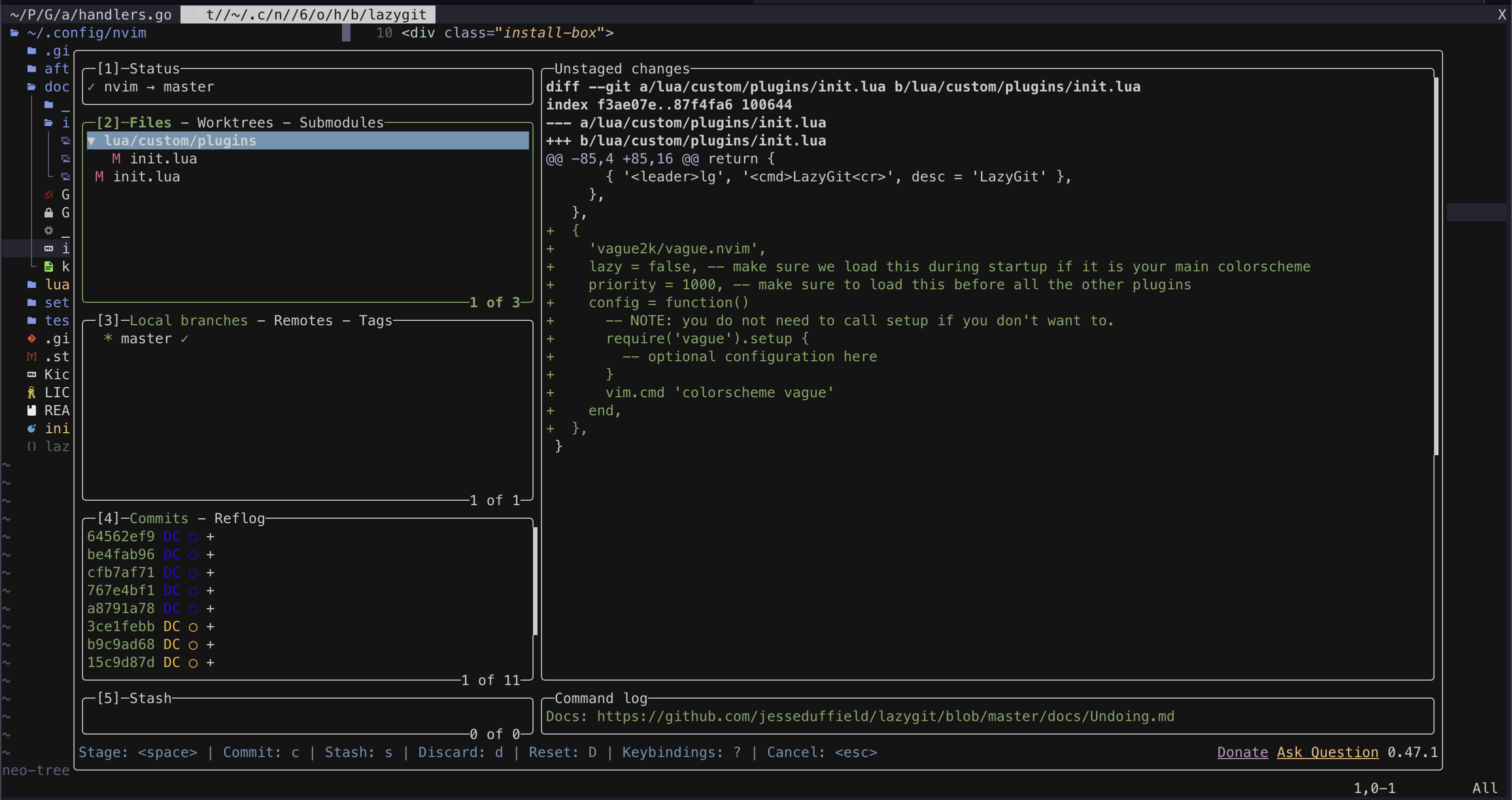Click an image icon under the expanded i folder
The image size is (1512, 800).
tap(65, 141)
